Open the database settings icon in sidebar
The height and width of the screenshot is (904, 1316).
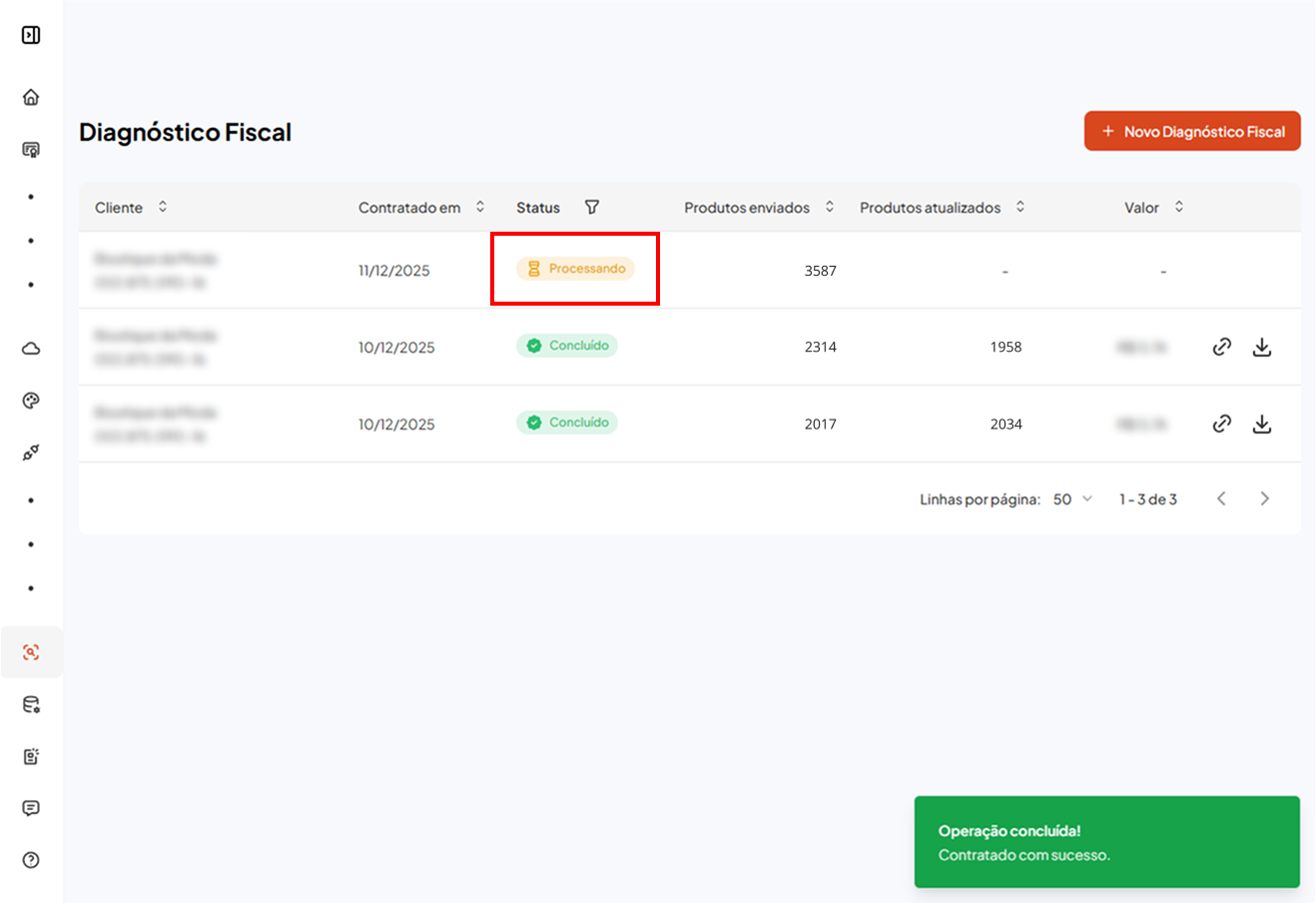pyautogui.click(x=31, y=705)
